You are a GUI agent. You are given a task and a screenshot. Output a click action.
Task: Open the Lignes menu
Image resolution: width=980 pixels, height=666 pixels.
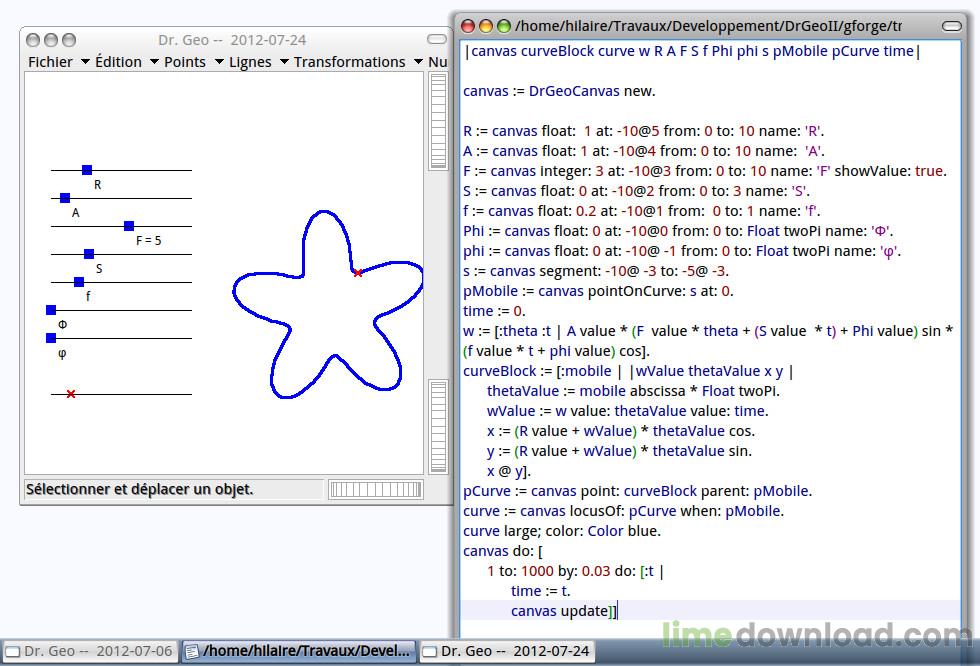coord(250,62)
